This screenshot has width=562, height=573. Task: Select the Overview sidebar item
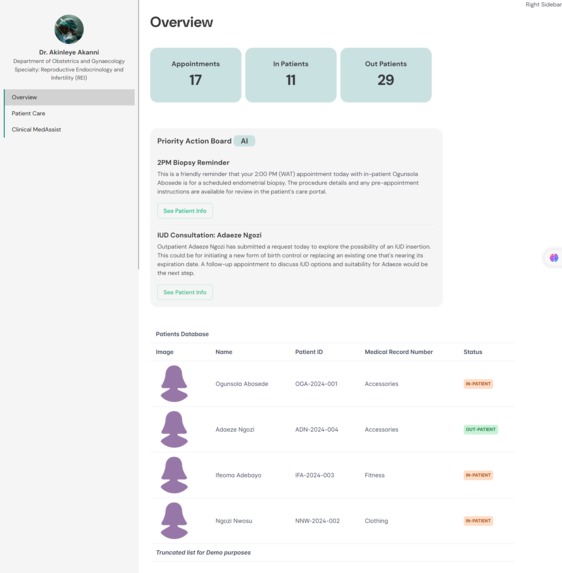coord(69,97)
